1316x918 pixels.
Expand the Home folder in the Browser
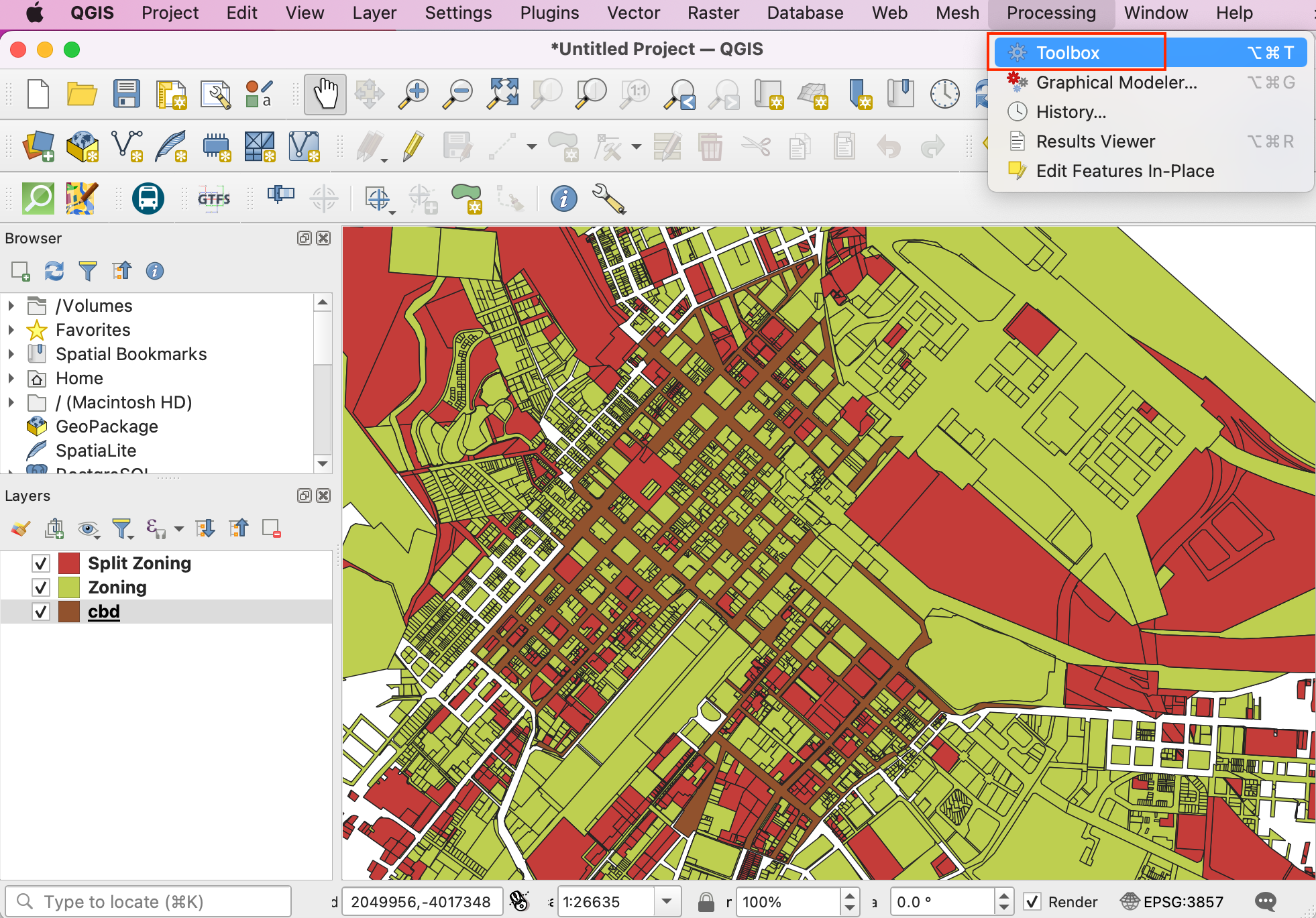point(11,378)
